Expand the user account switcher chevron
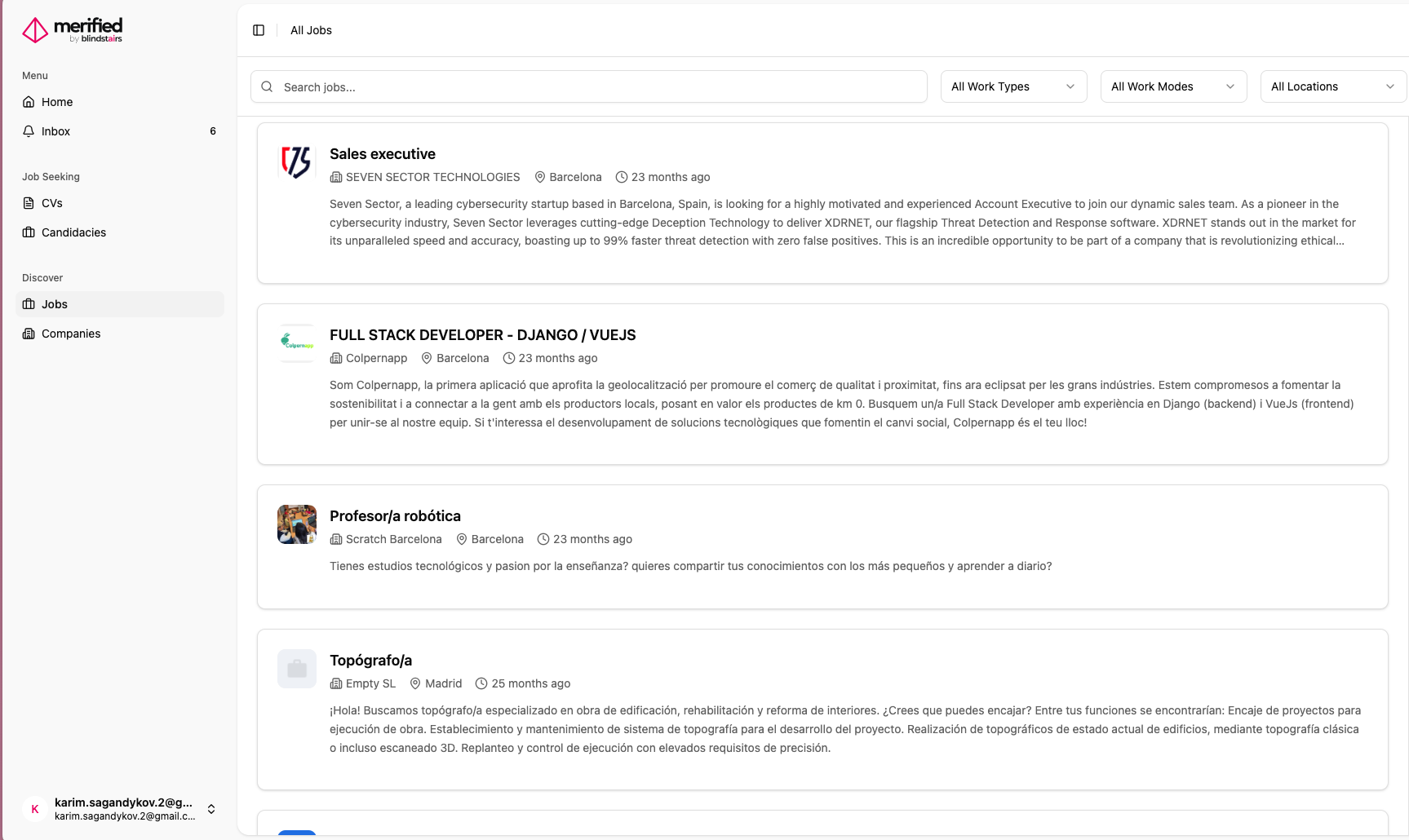Viewport: 1409px width, 840px height. coord(211,809)
